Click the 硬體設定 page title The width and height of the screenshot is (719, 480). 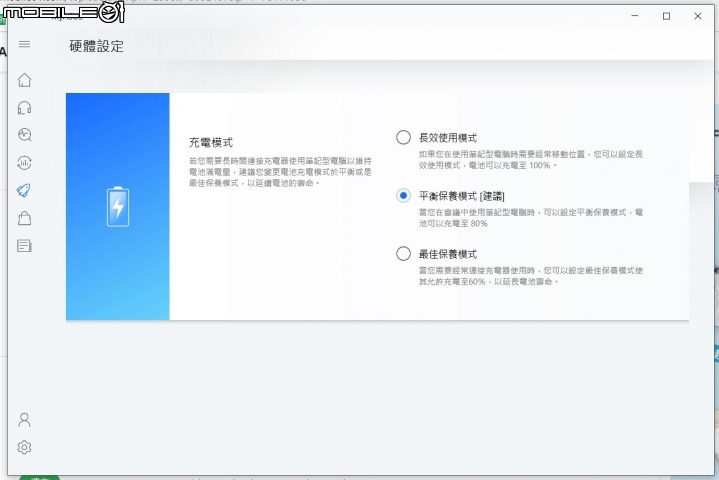pyautogui.click(x=96, y=46)
